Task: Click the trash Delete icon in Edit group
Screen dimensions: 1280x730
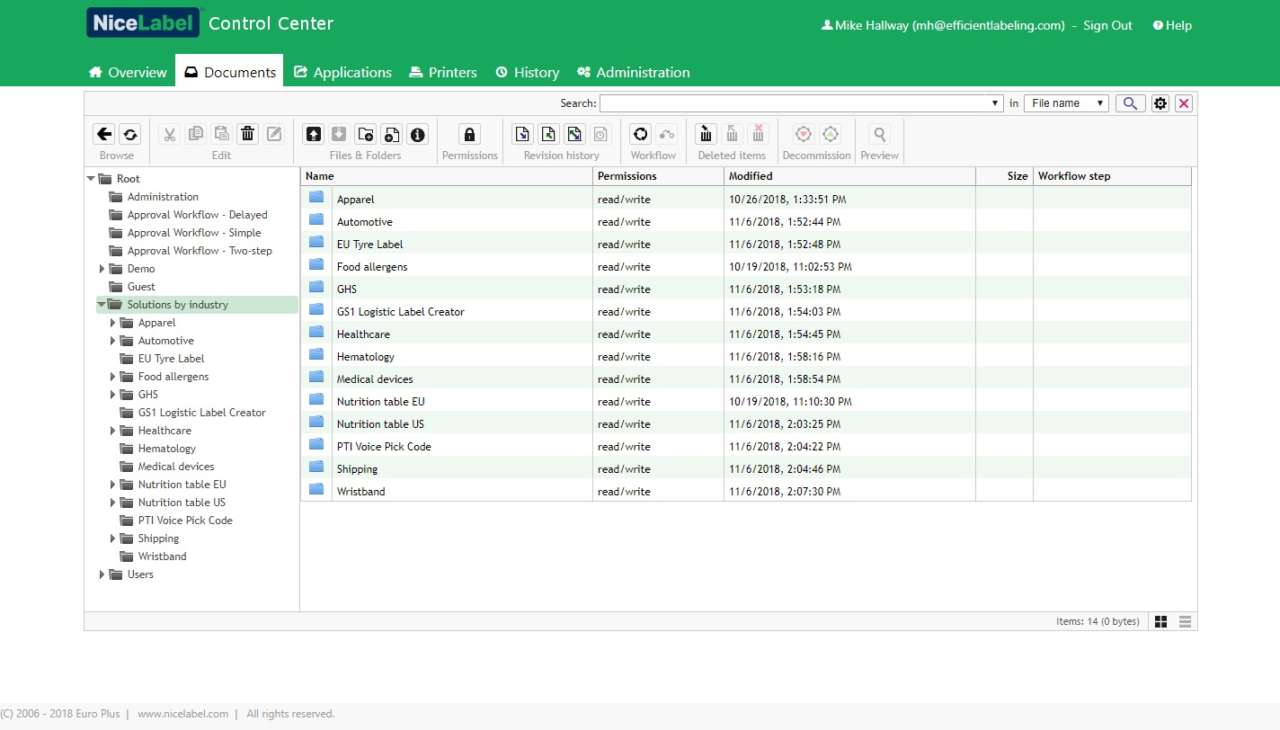Action: click(248, 134)
